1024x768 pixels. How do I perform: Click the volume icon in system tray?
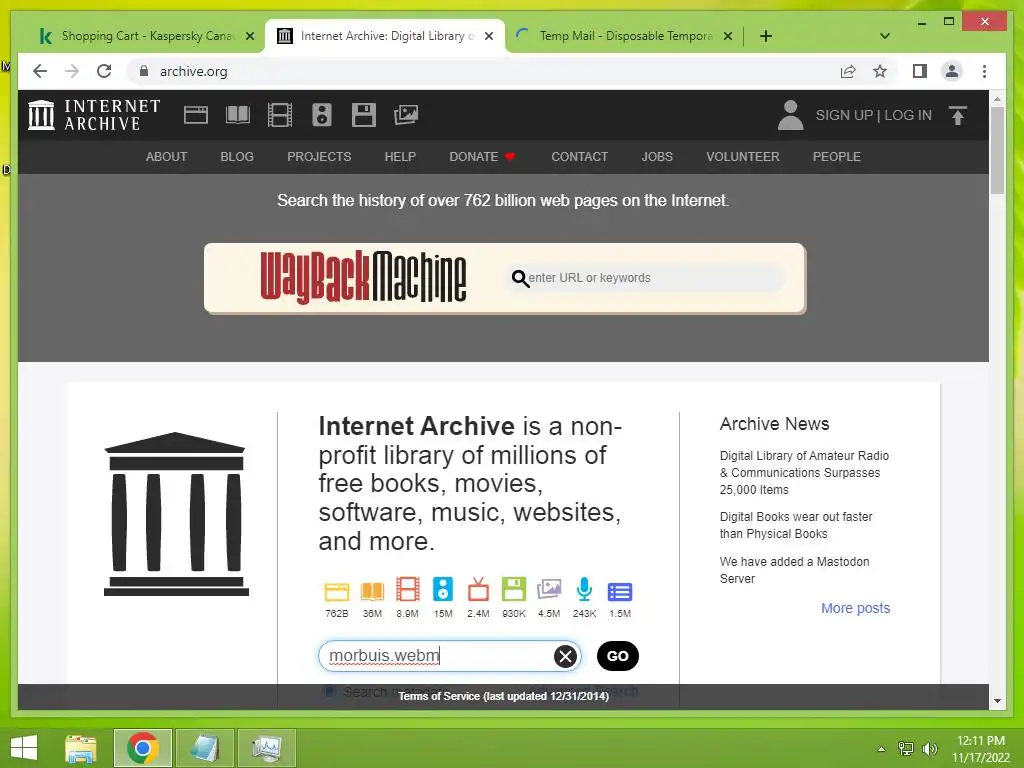929,748
